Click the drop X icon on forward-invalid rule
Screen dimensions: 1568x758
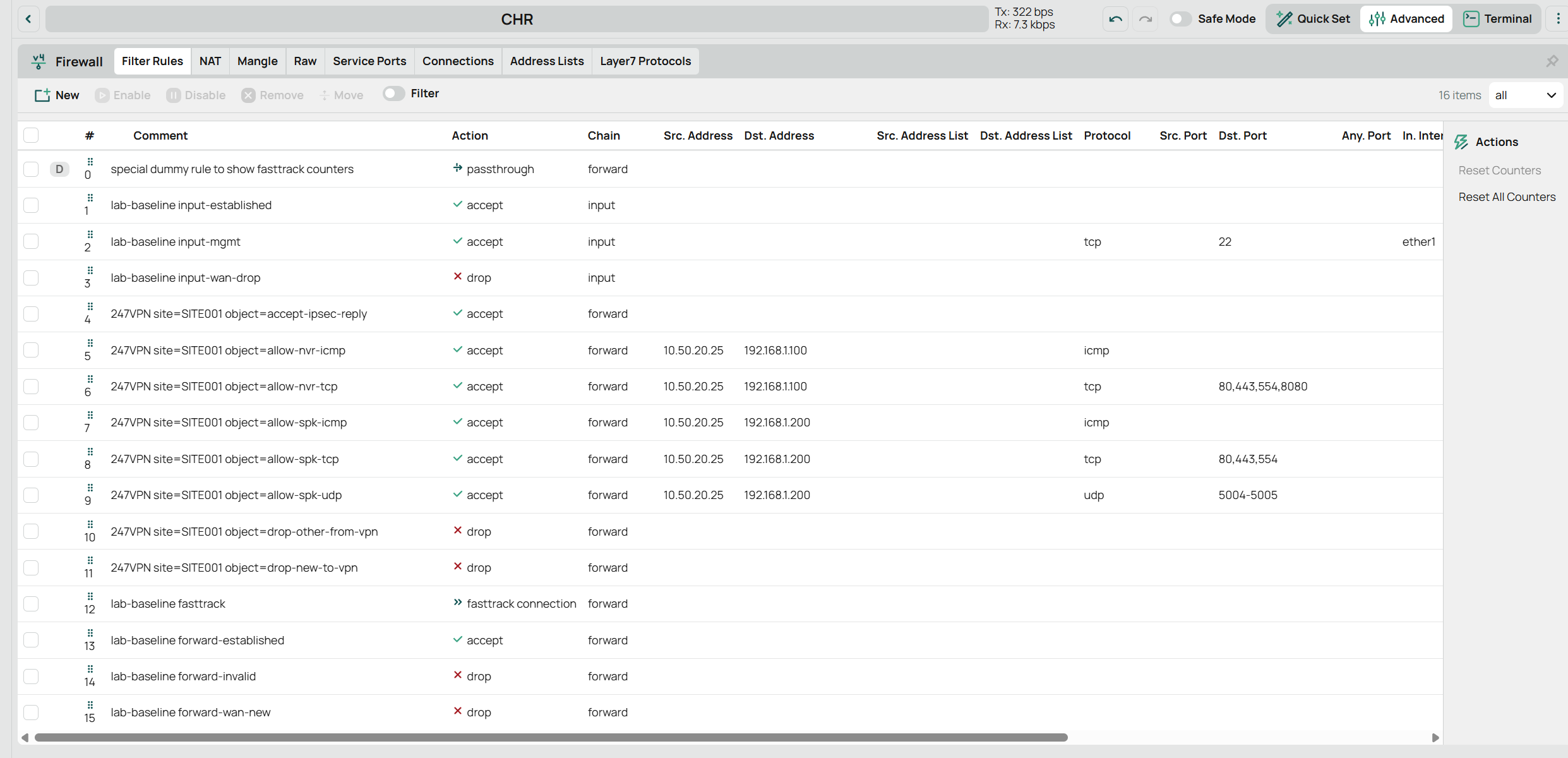click(x=458, y=675)
